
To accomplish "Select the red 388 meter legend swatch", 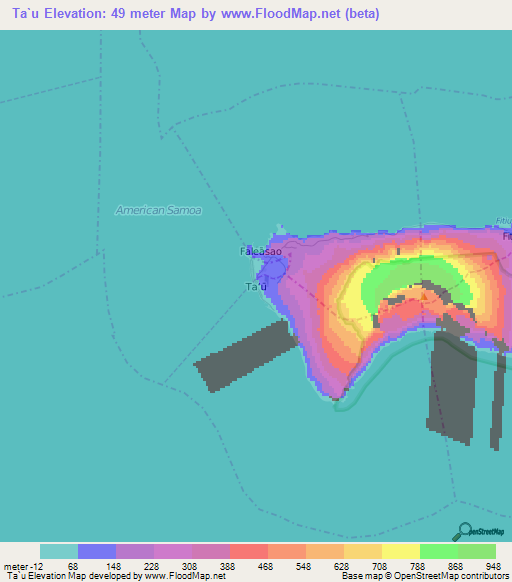I will (x=249, y=552).
